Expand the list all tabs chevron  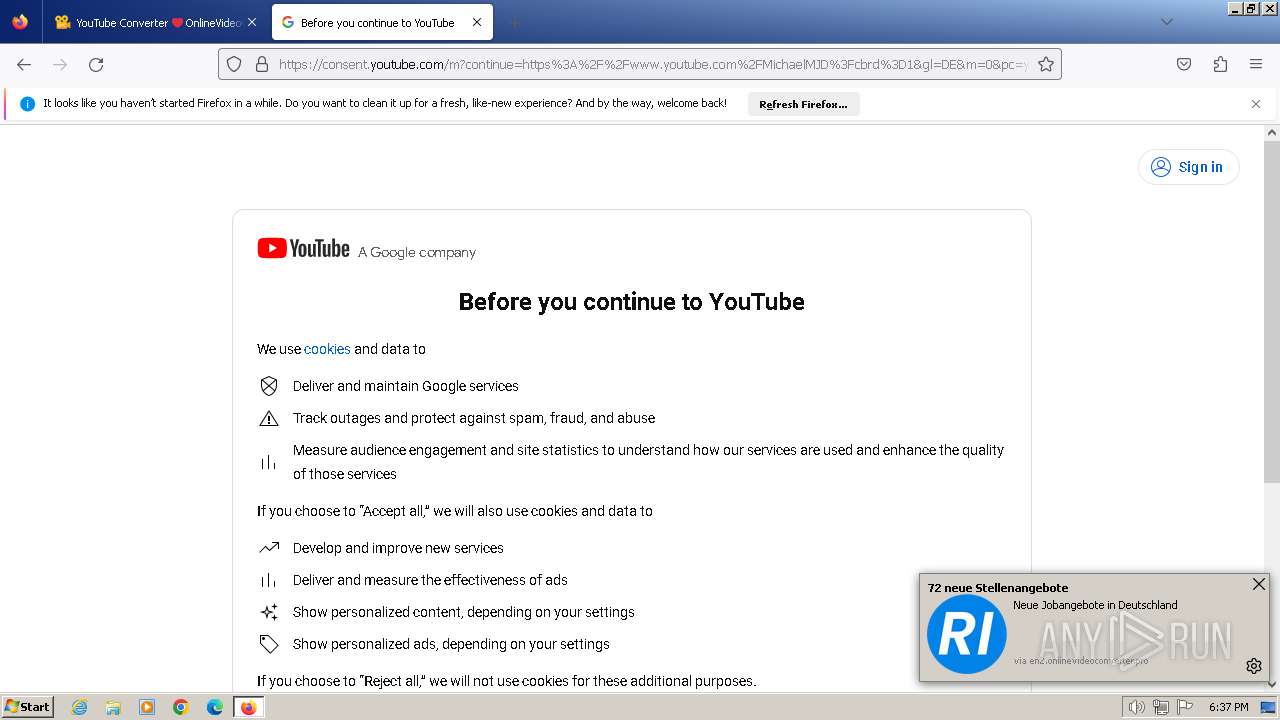[x=1166, y=22]
